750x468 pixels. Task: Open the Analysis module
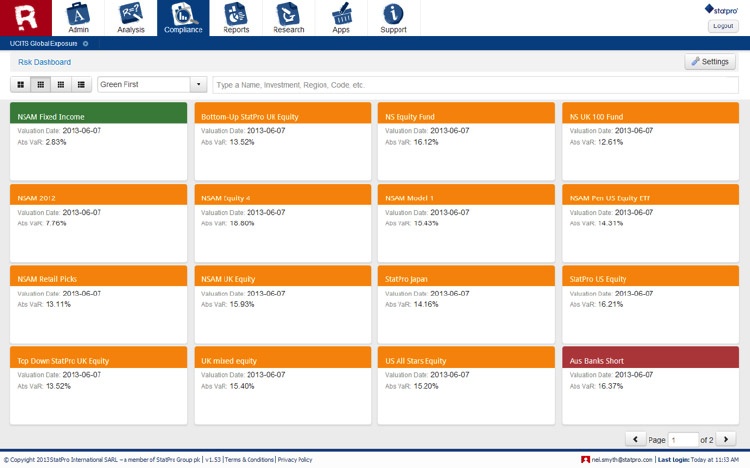[130, 17]
